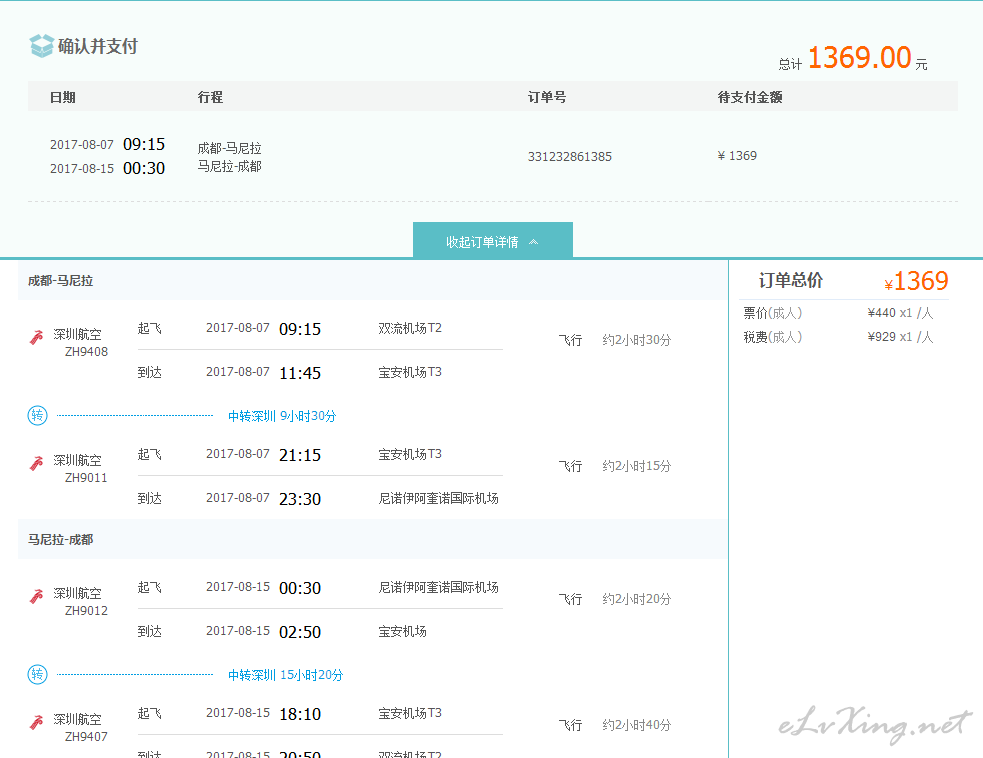983x758 pixels.
Task: Click Shenzhen Airlines logo for flight ZH9011
Action: point(36,463)
